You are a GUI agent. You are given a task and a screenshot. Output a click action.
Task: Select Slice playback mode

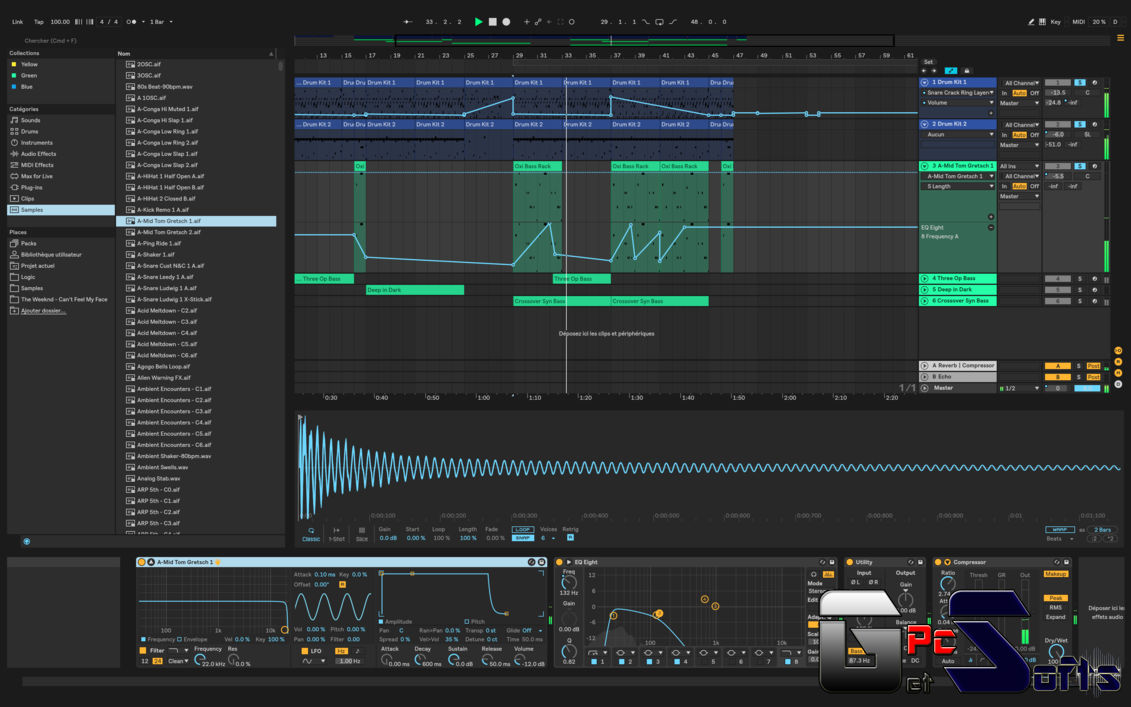point(361,534)
